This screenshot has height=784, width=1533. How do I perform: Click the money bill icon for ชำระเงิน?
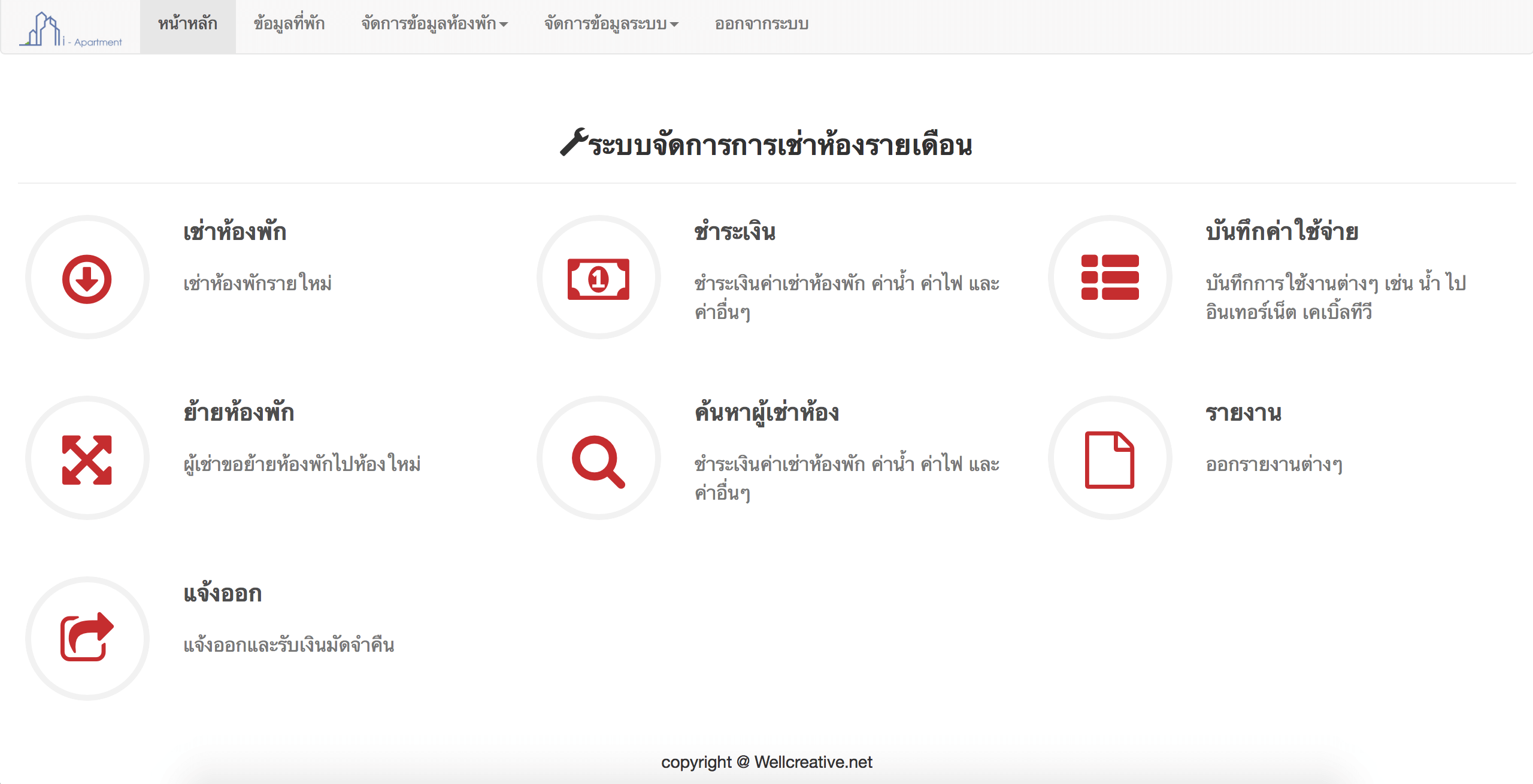[x=598, y=279]
